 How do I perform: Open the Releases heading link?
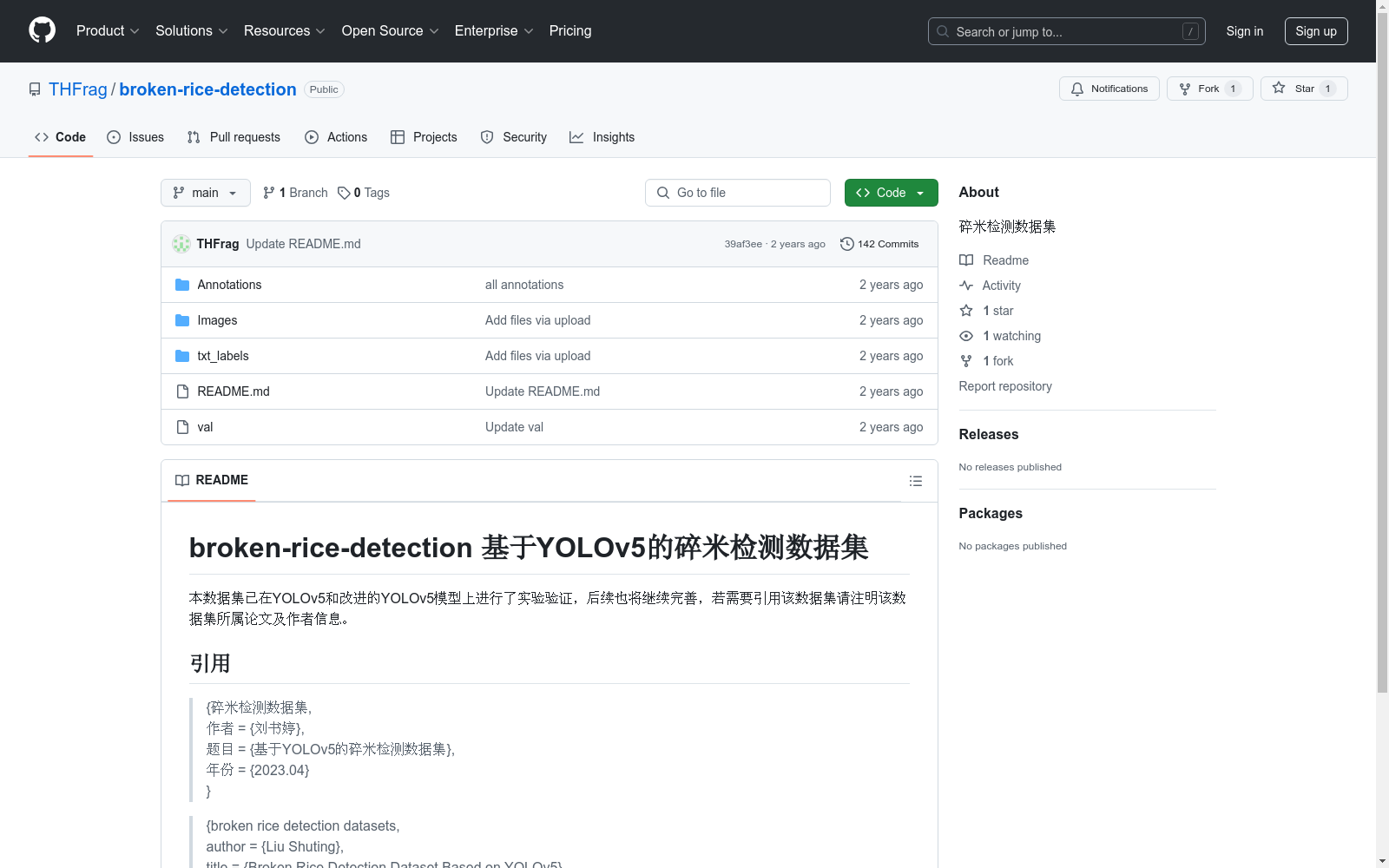click(x=989, y=434)
